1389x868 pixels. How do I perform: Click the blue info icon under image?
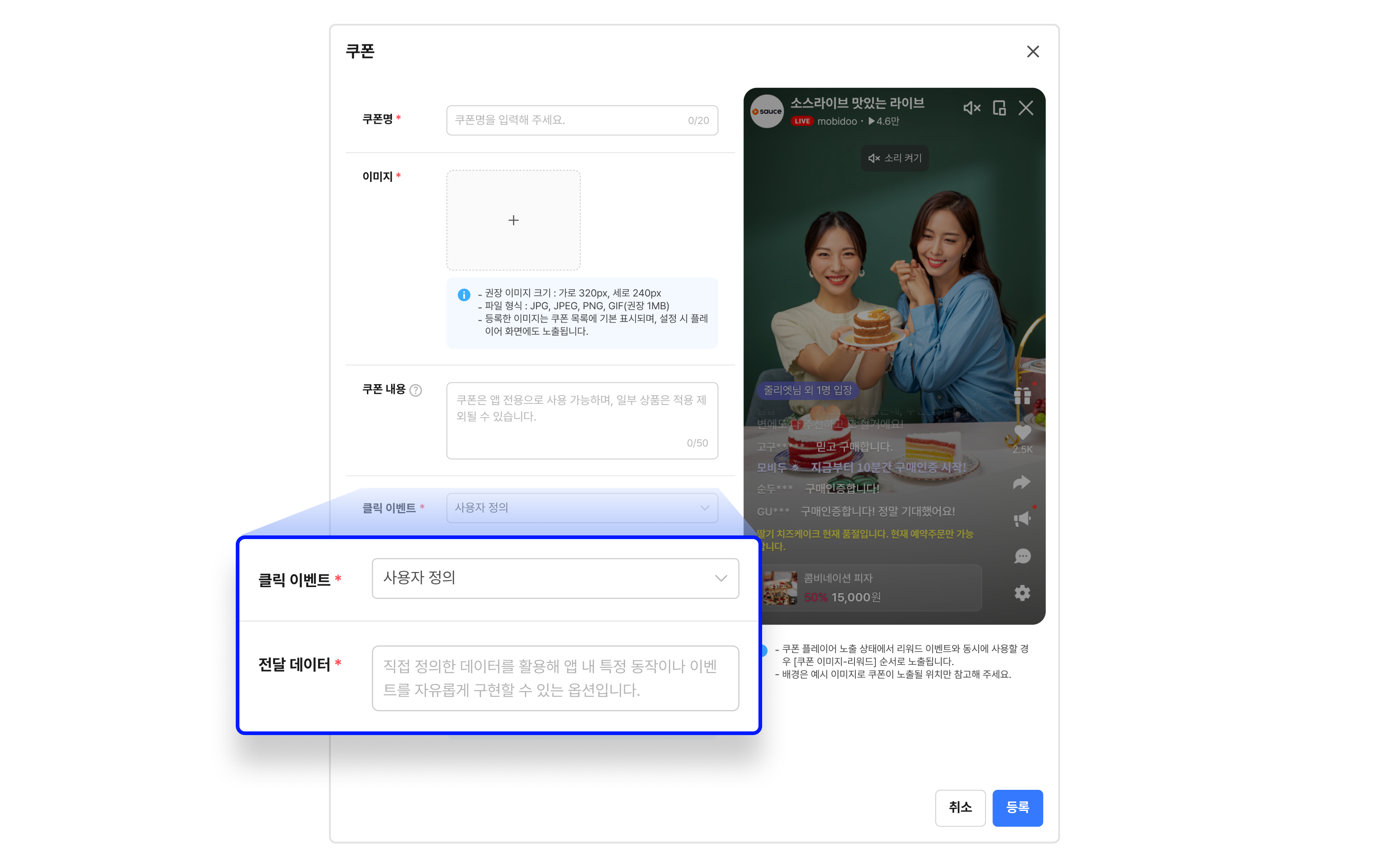[x=464, y=295]
